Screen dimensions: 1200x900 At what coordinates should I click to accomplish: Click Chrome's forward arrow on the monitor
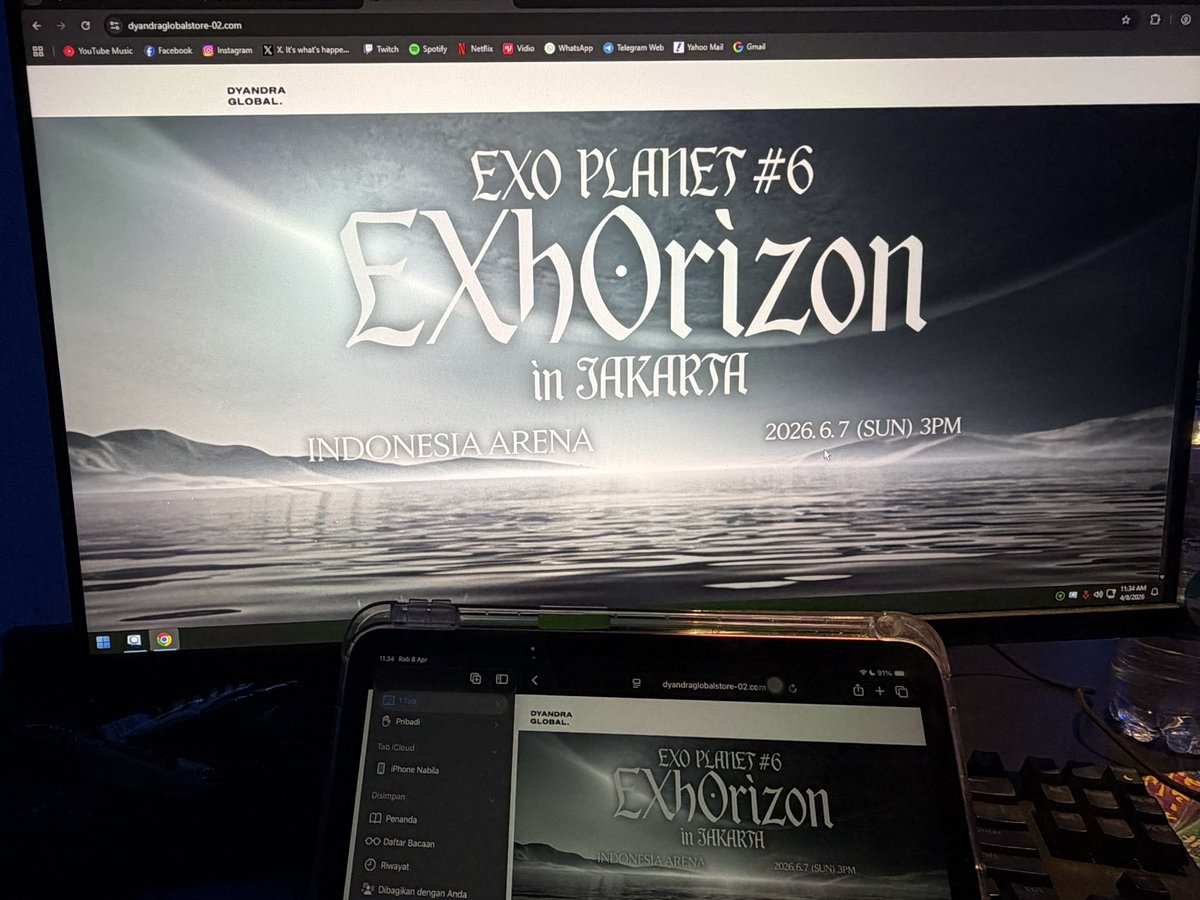[x=61, y=24]
